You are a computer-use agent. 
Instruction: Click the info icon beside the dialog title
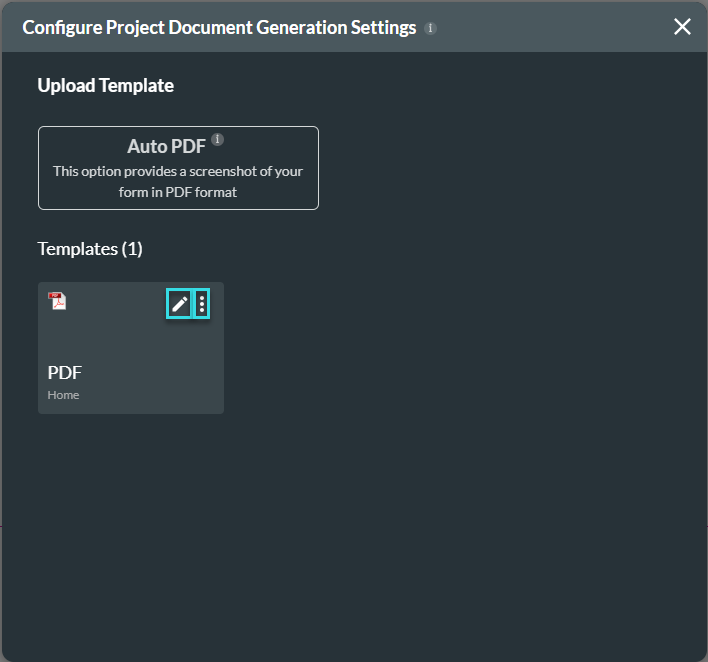431,28
